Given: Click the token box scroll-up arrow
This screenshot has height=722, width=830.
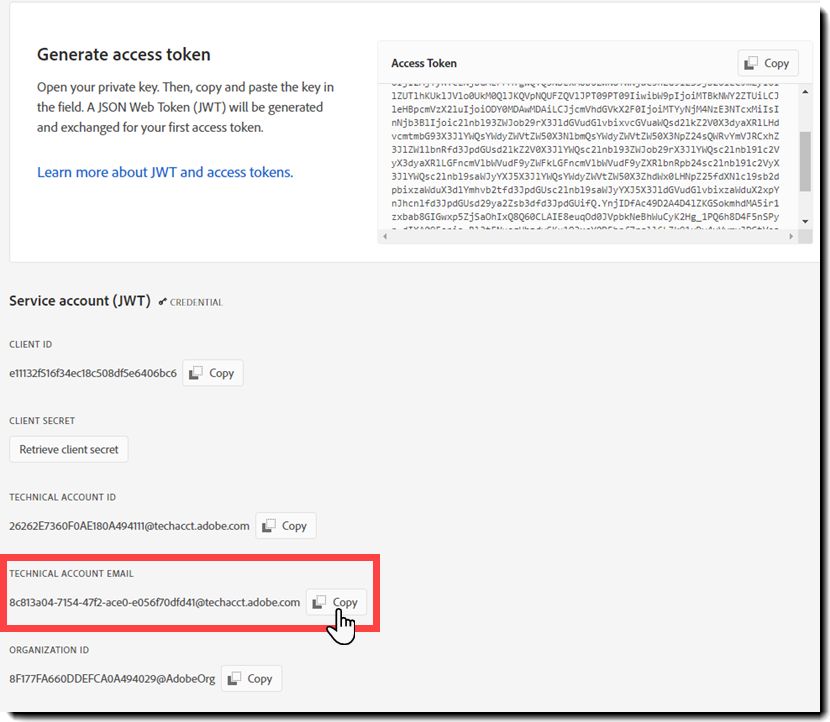Looking at the screenshot, I should click(805, 92).
